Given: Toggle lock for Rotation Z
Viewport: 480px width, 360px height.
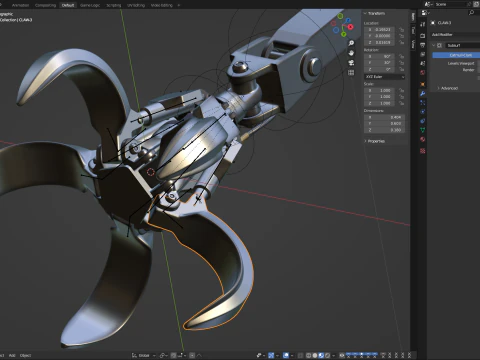Looking at the screenshot, I should point(401,69).
